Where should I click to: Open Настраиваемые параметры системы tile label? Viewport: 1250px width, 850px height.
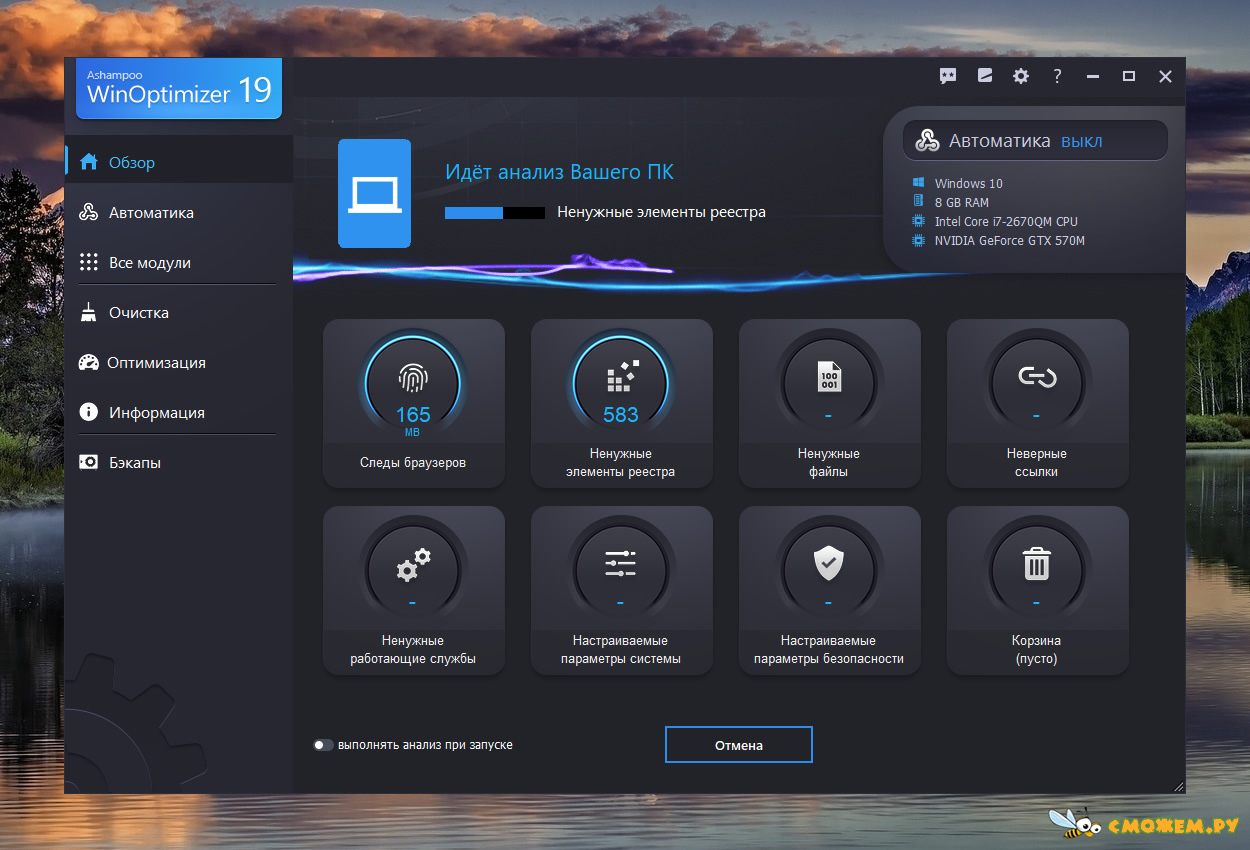tap(621, 650)
